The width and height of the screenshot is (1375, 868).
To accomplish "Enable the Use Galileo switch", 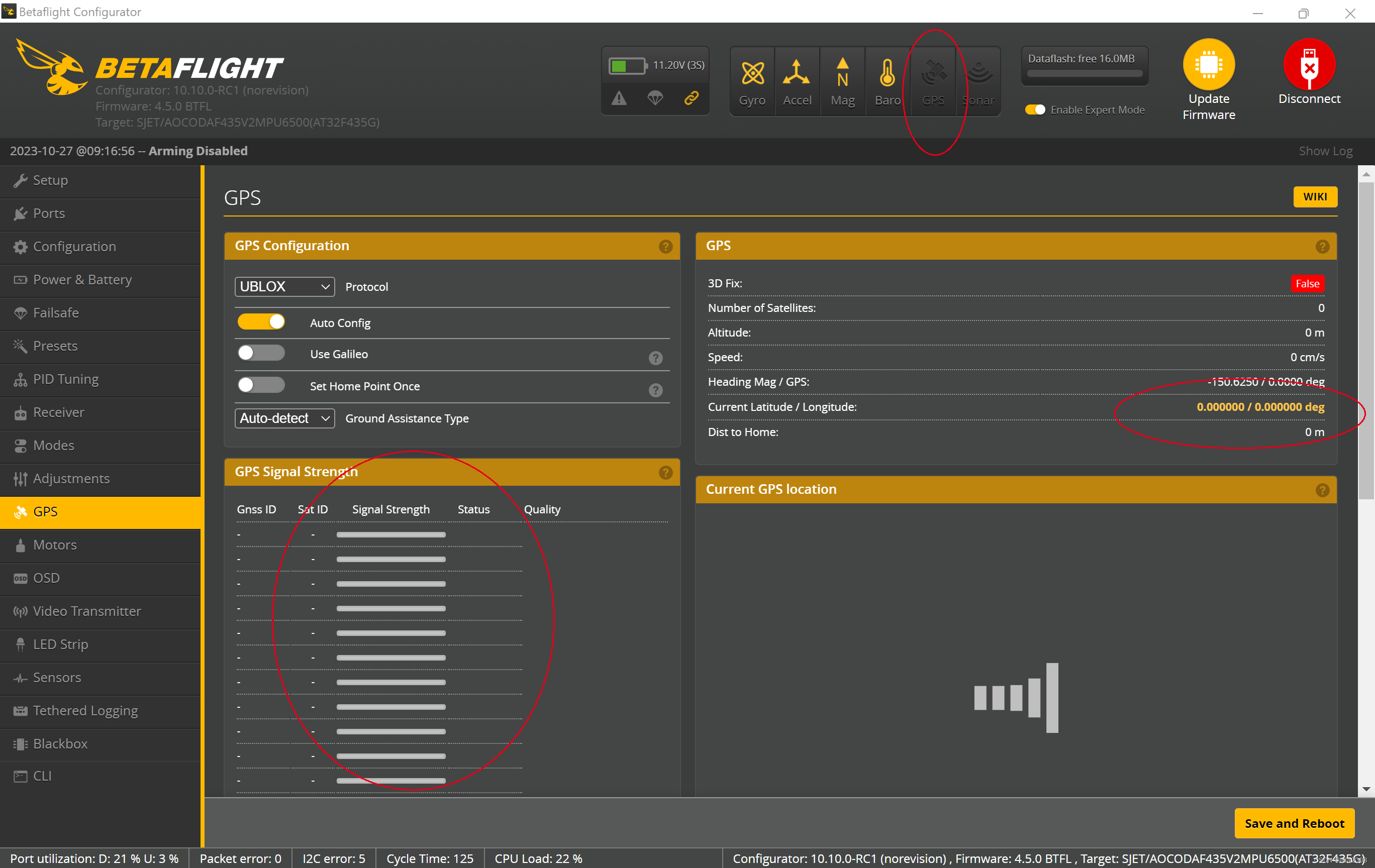I will (261, 353).
